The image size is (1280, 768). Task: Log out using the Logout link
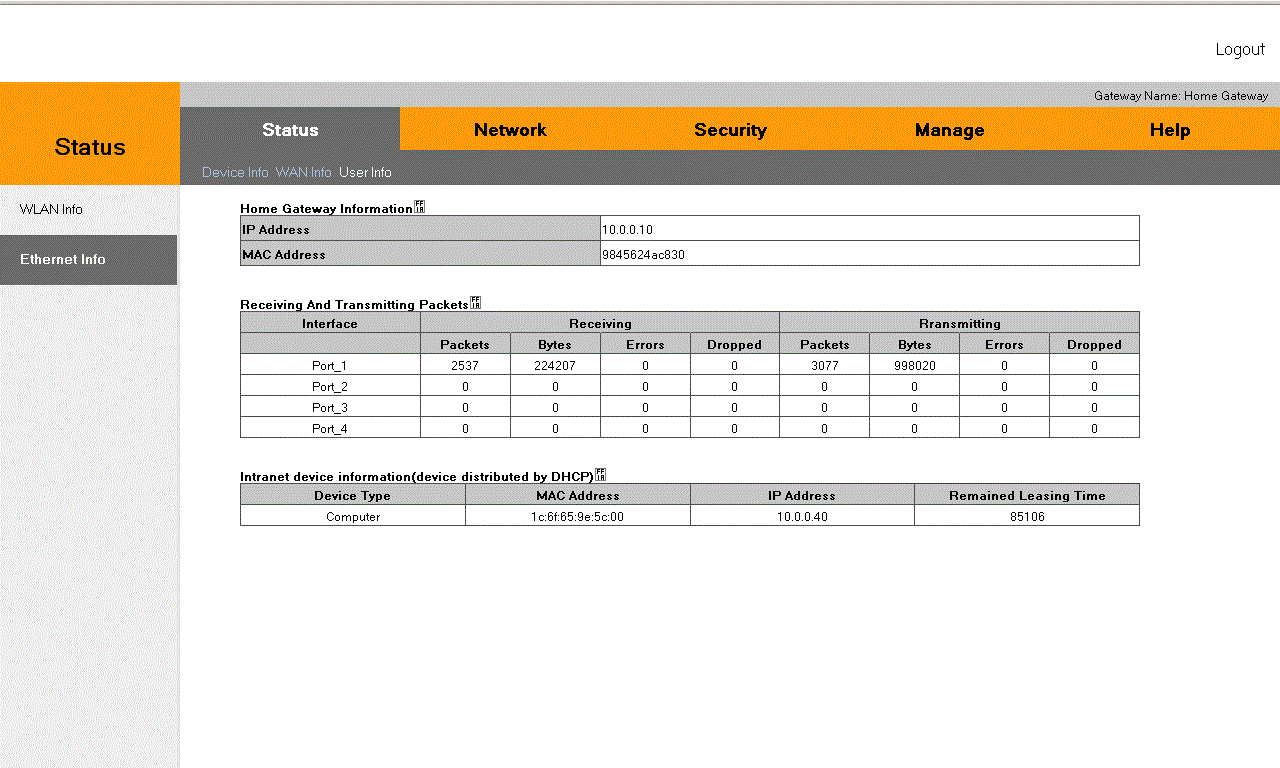(x=1240, y=49)
